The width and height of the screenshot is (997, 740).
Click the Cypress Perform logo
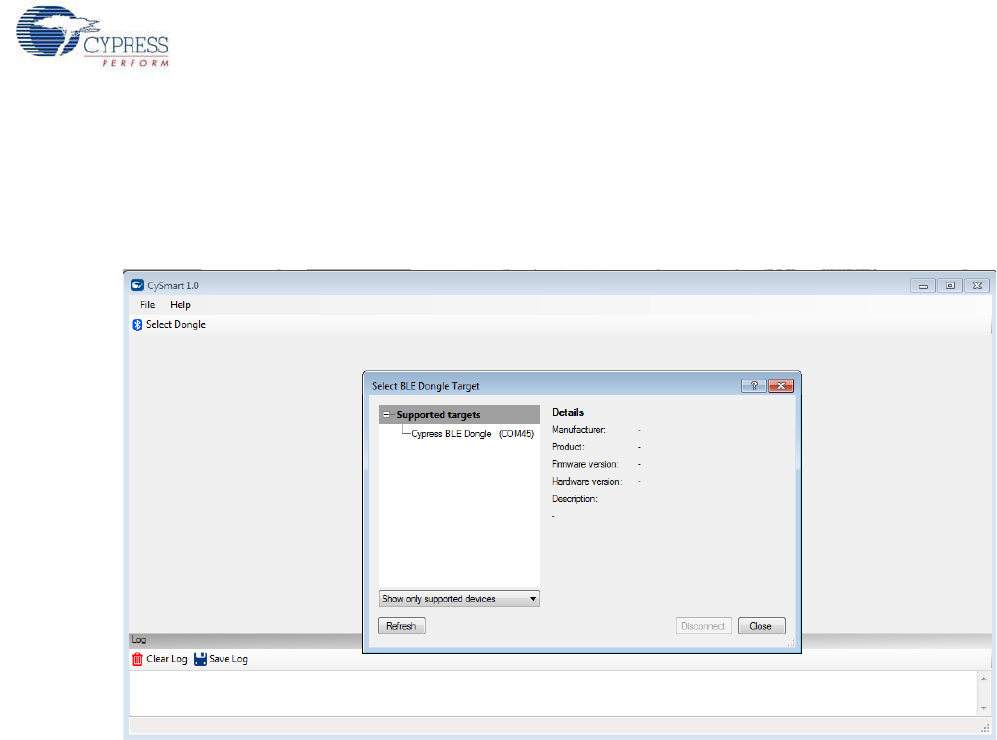pyautogui.click(x=93, y=36)
